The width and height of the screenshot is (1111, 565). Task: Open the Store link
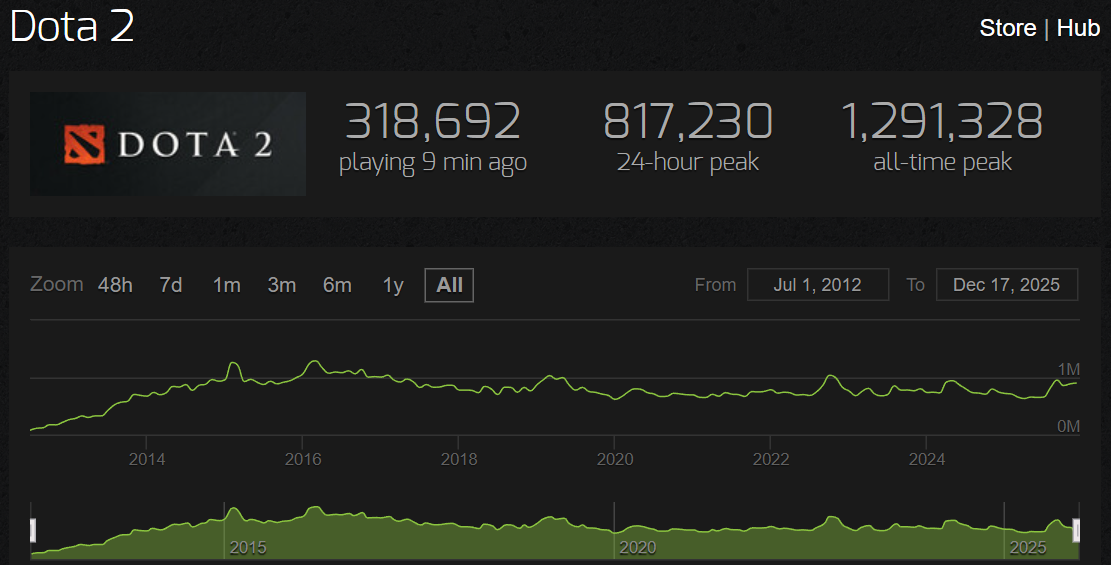point(1008,28)
